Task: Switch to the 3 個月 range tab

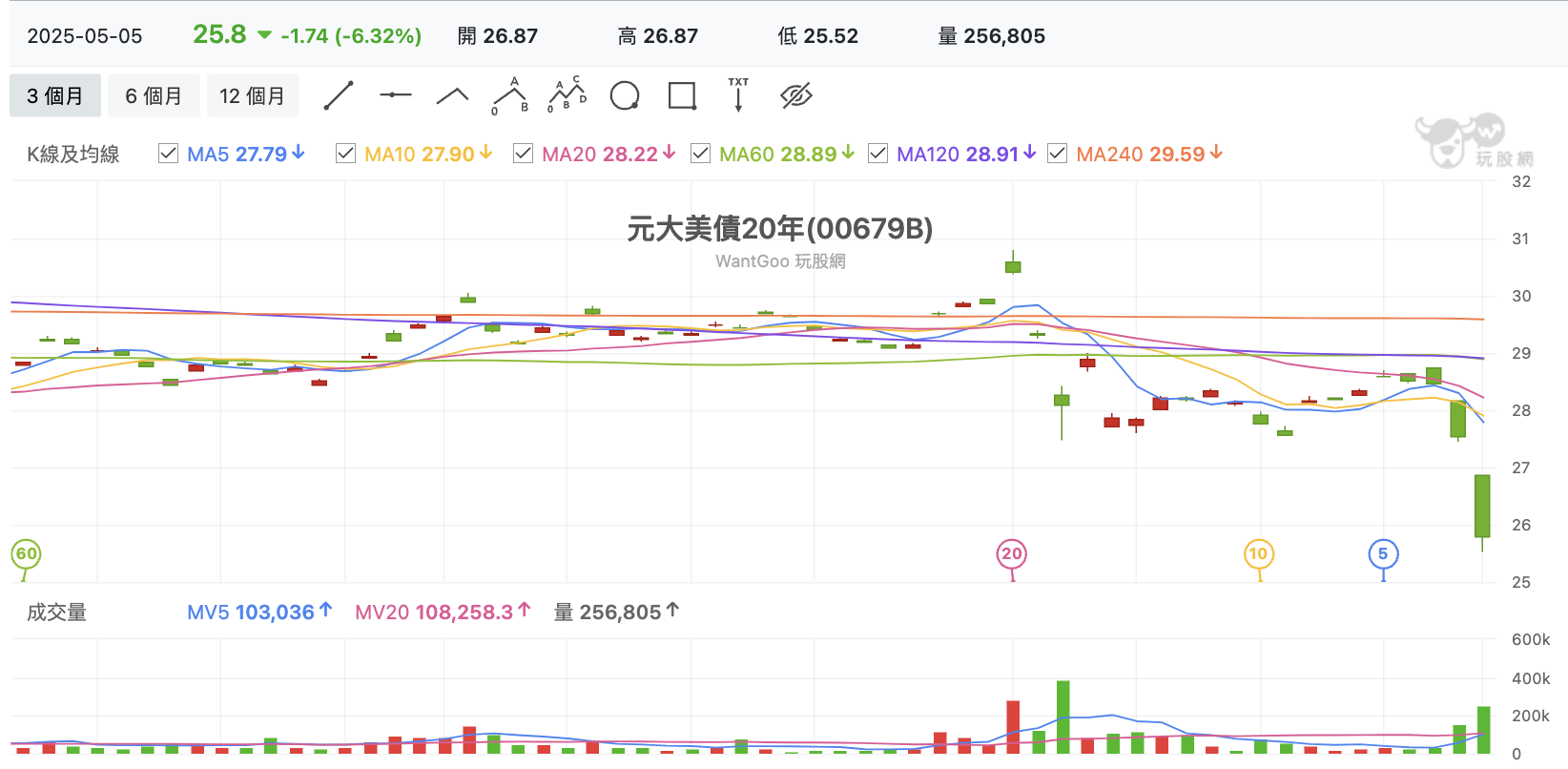Action: click(x=55, y=95)
